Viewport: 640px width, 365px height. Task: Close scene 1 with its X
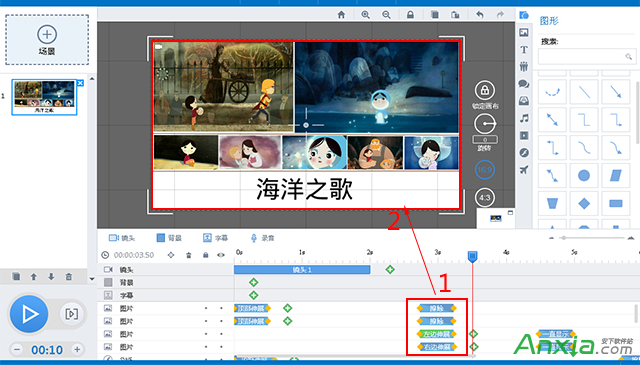pyautogui.click(x=80, y=83)
